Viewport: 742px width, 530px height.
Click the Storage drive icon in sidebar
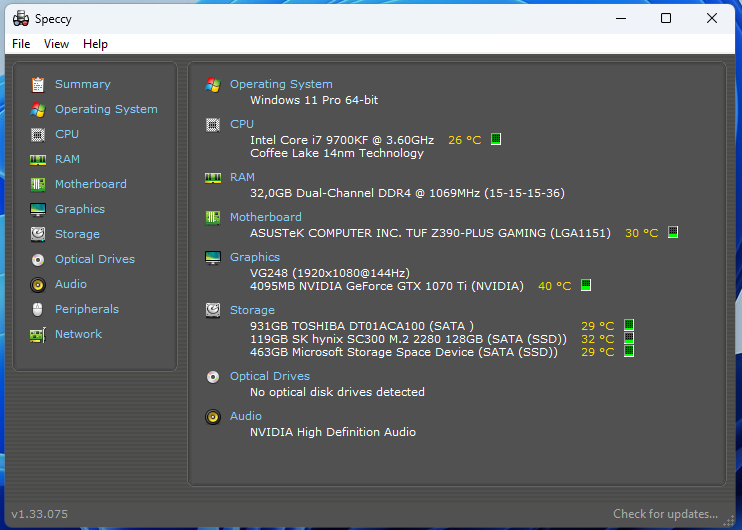point(38,234)
